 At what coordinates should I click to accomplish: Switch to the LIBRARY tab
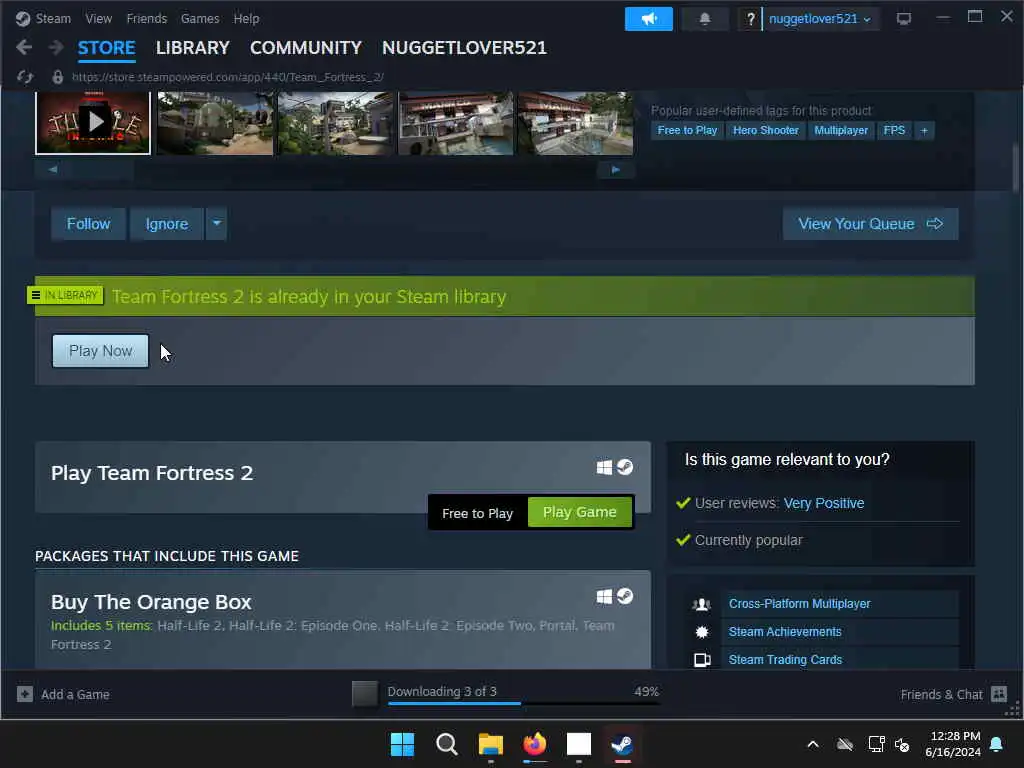tap(193, 48)
